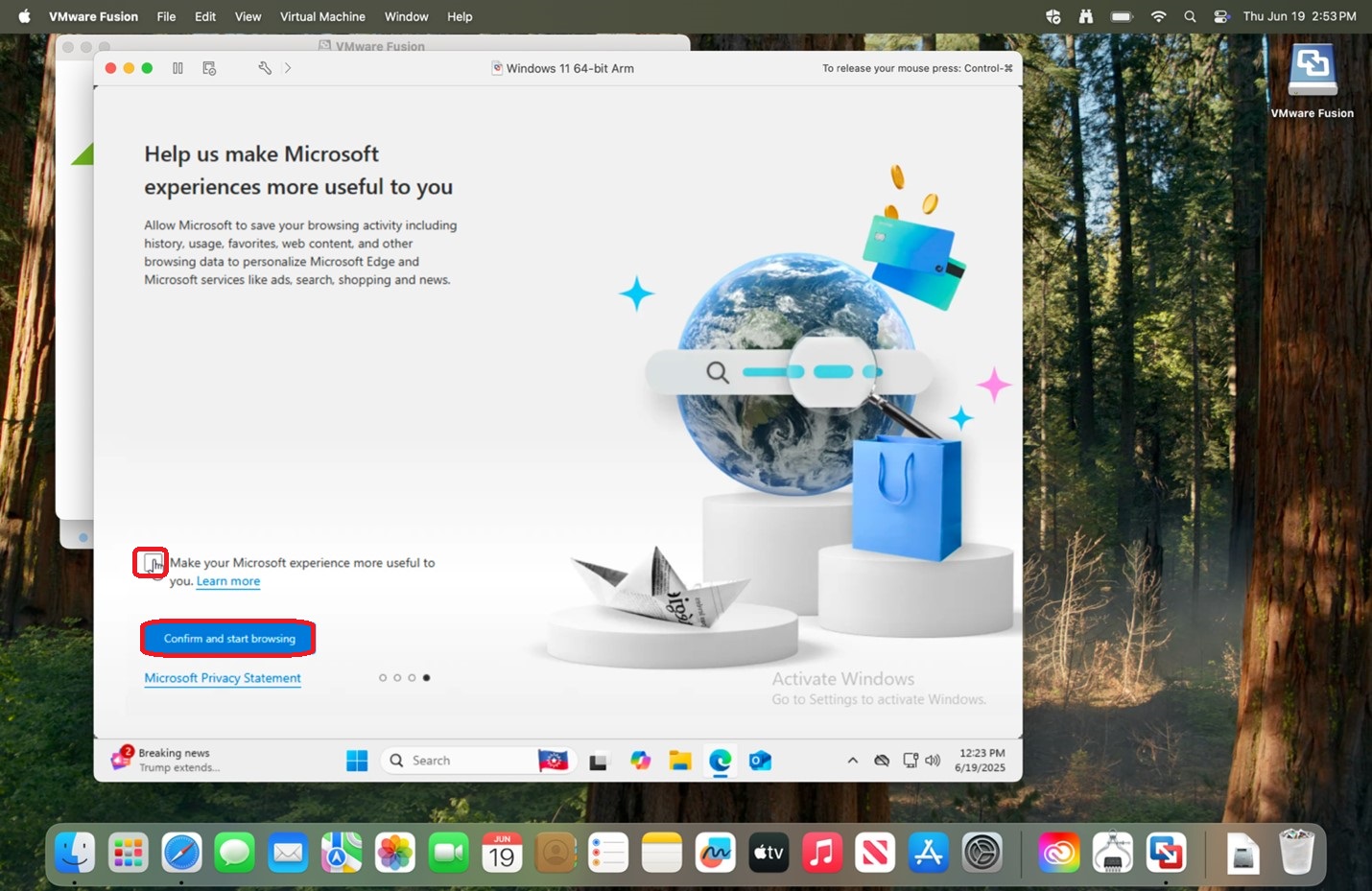Select the first page indicator dot
1372x891 pixels.
click(383, 678)
